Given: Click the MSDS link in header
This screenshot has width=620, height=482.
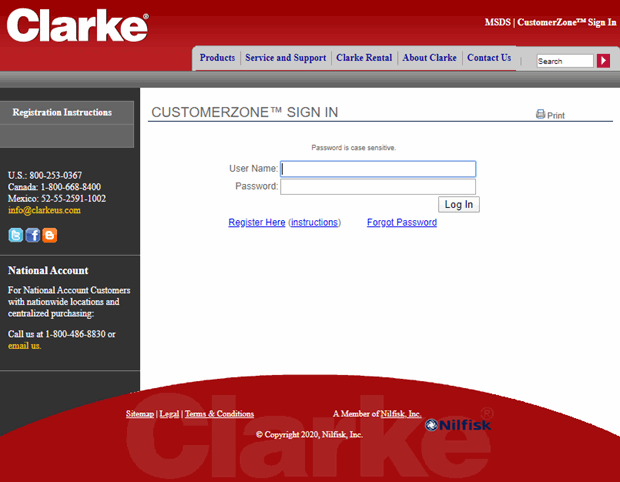Looking at the screenshot, I should coord(497,22).
